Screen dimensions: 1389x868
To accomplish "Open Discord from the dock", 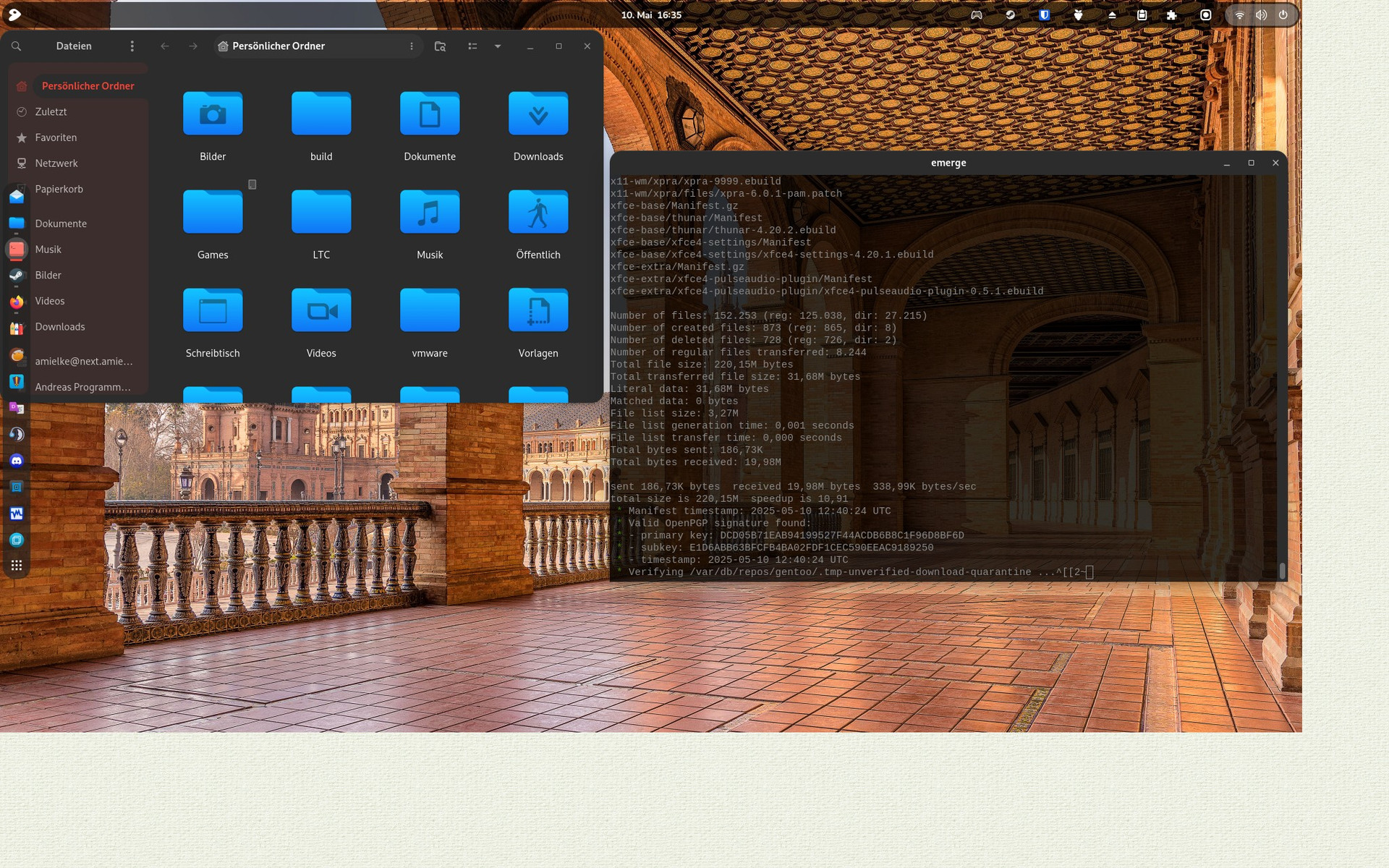I will tap(17, 461).
